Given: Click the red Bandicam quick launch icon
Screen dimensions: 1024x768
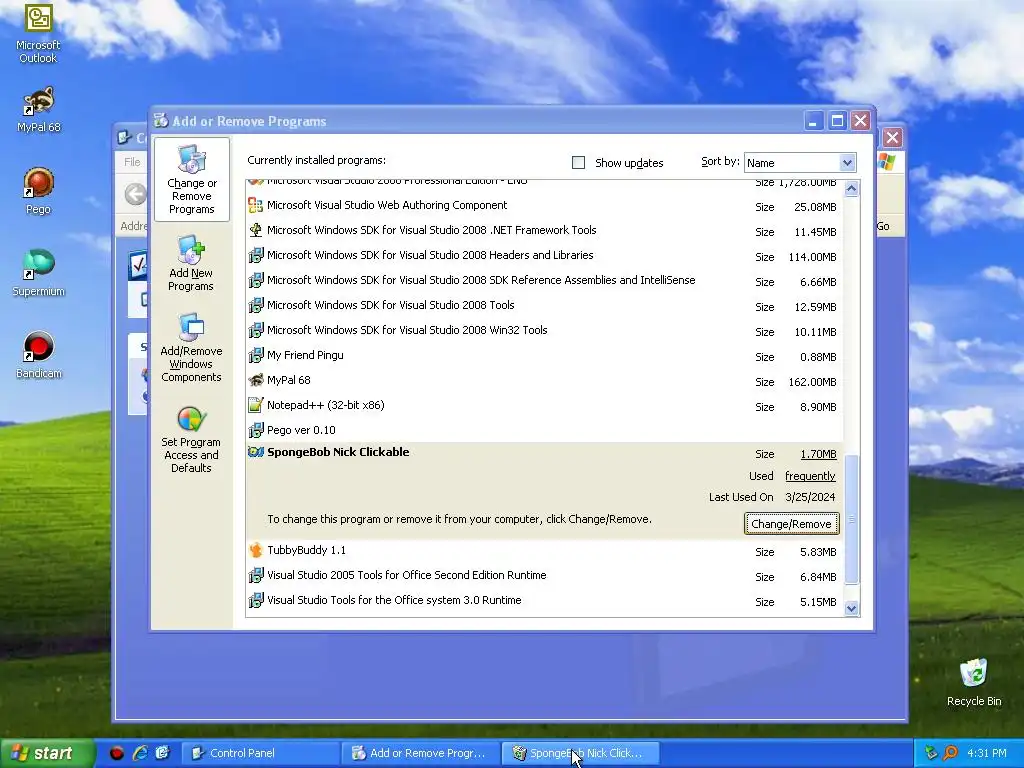Looking at the screenshot, I should [x=117, y=753].
